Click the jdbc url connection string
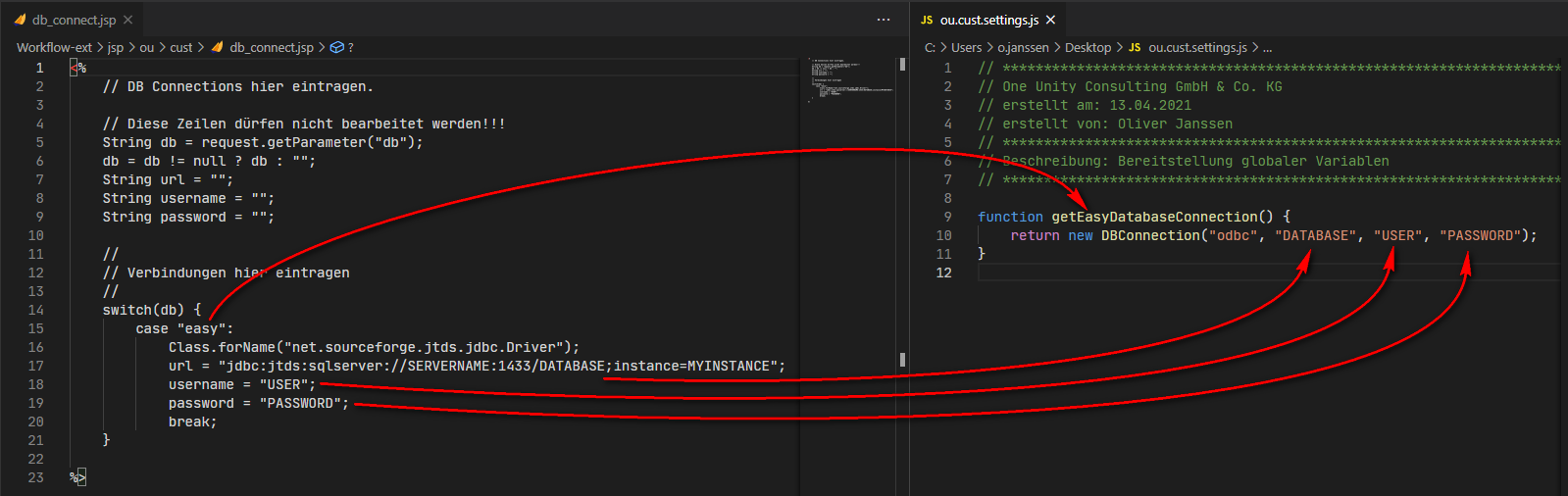 pos(500,366)
